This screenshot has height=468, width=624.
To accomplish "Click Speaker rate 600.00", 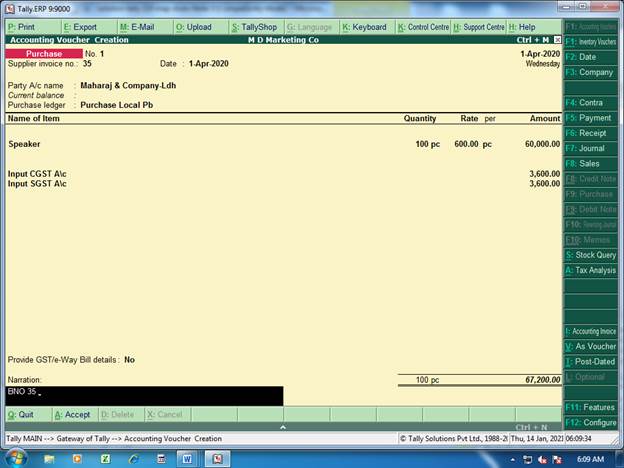I will pos(466,144).
